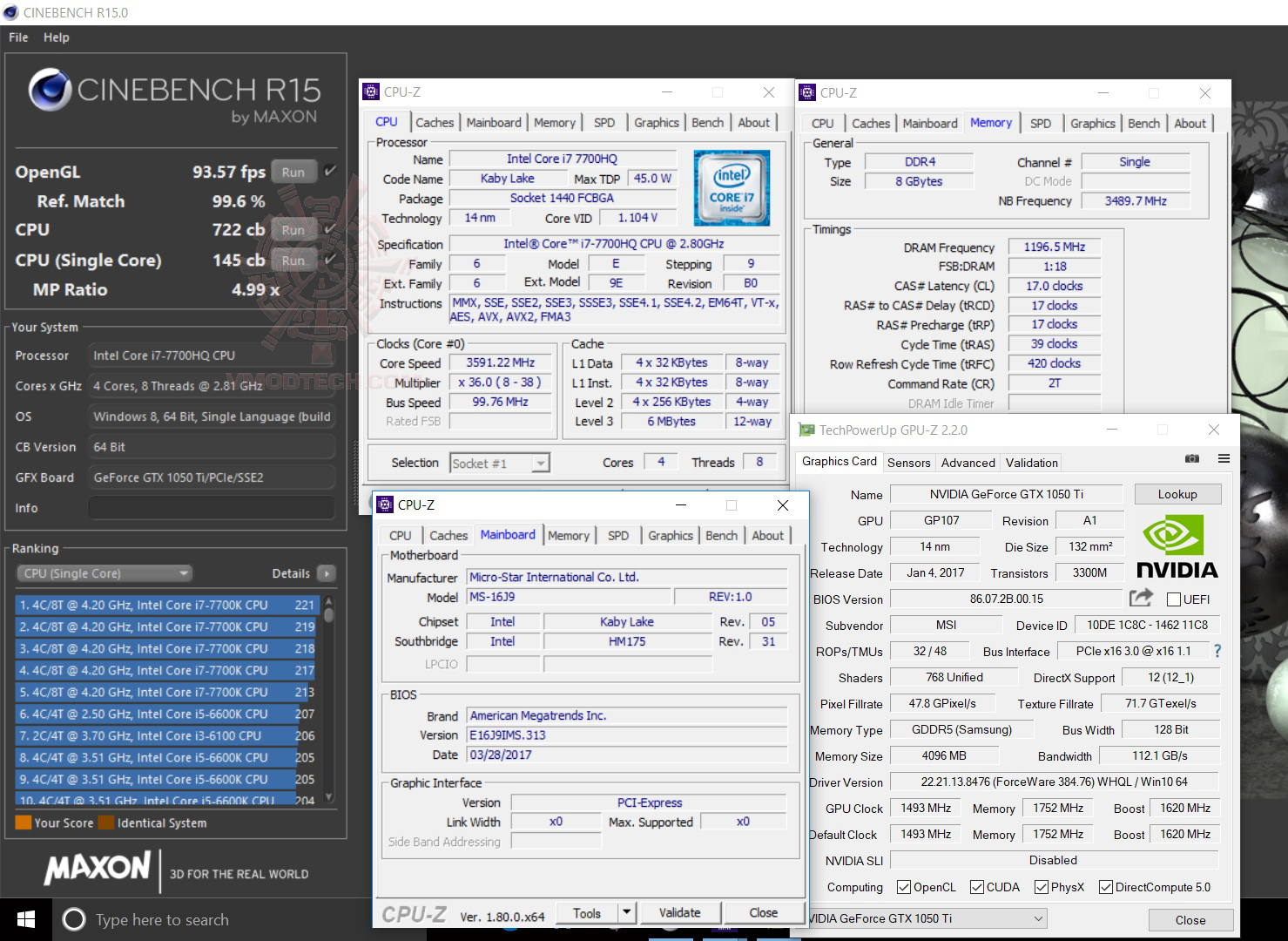
Task: Open the GPU selector dropdown in GPU-Z
Action: [x=923, y=918]
